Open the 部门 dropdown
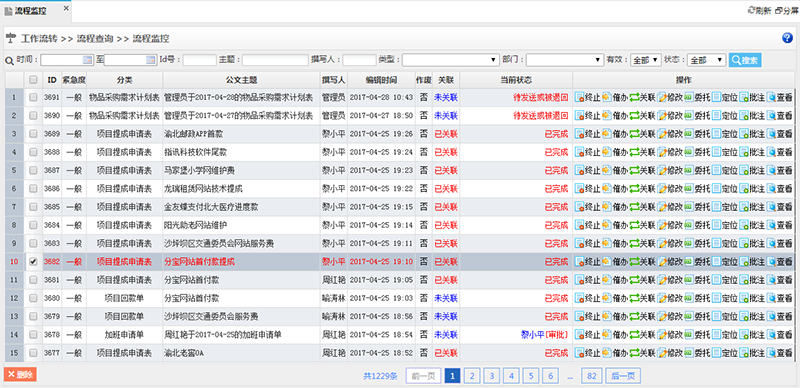The width and height of the screenshot is (800, 388). [x=565, y=60]
